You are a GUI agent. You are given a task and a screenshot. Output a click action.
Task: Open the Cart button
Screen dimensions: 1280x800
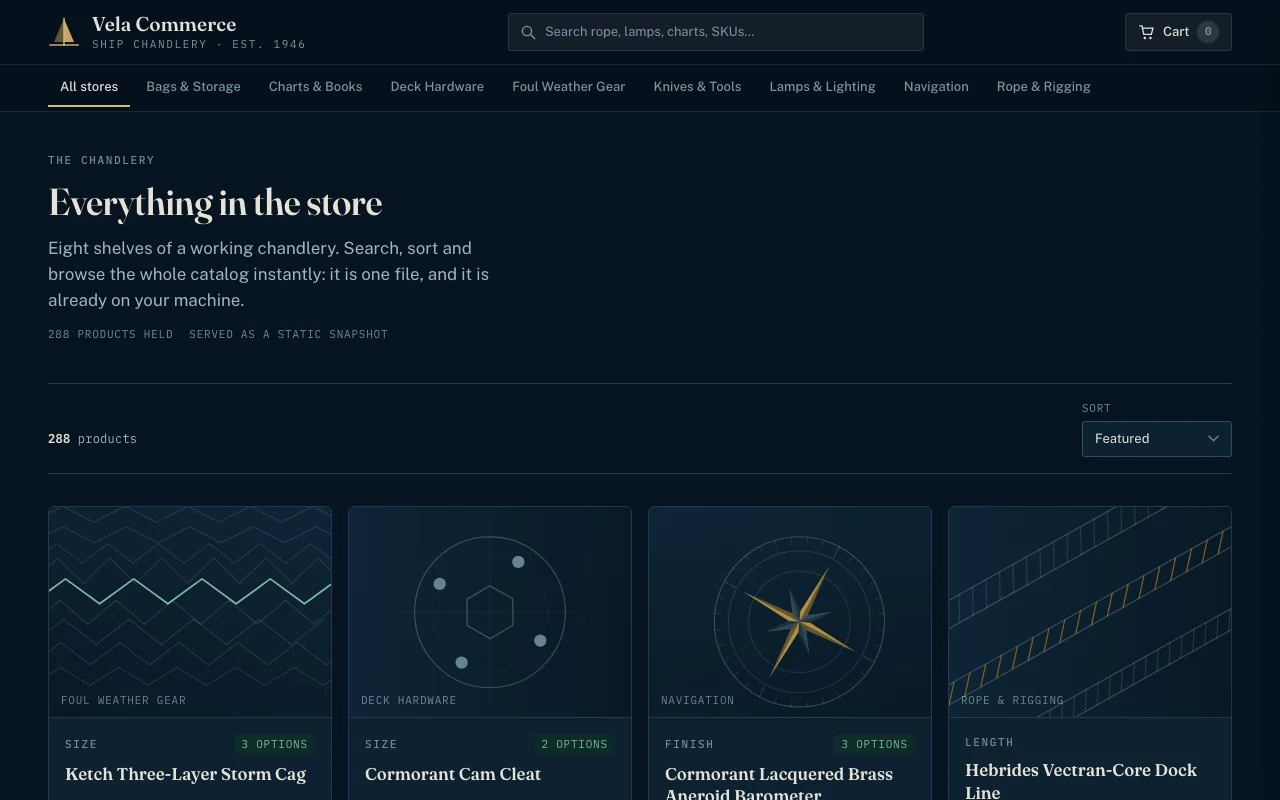[x=1178, y=32]
